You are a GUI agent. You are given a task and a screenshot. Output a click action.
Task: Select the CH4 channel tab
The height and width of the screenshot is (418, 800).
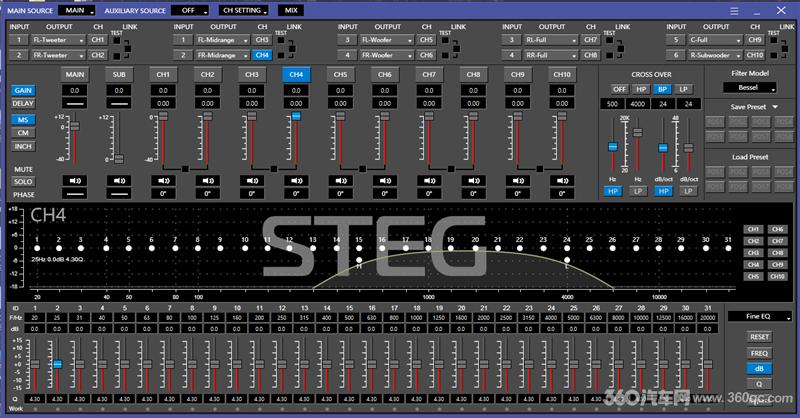(296, 75)
